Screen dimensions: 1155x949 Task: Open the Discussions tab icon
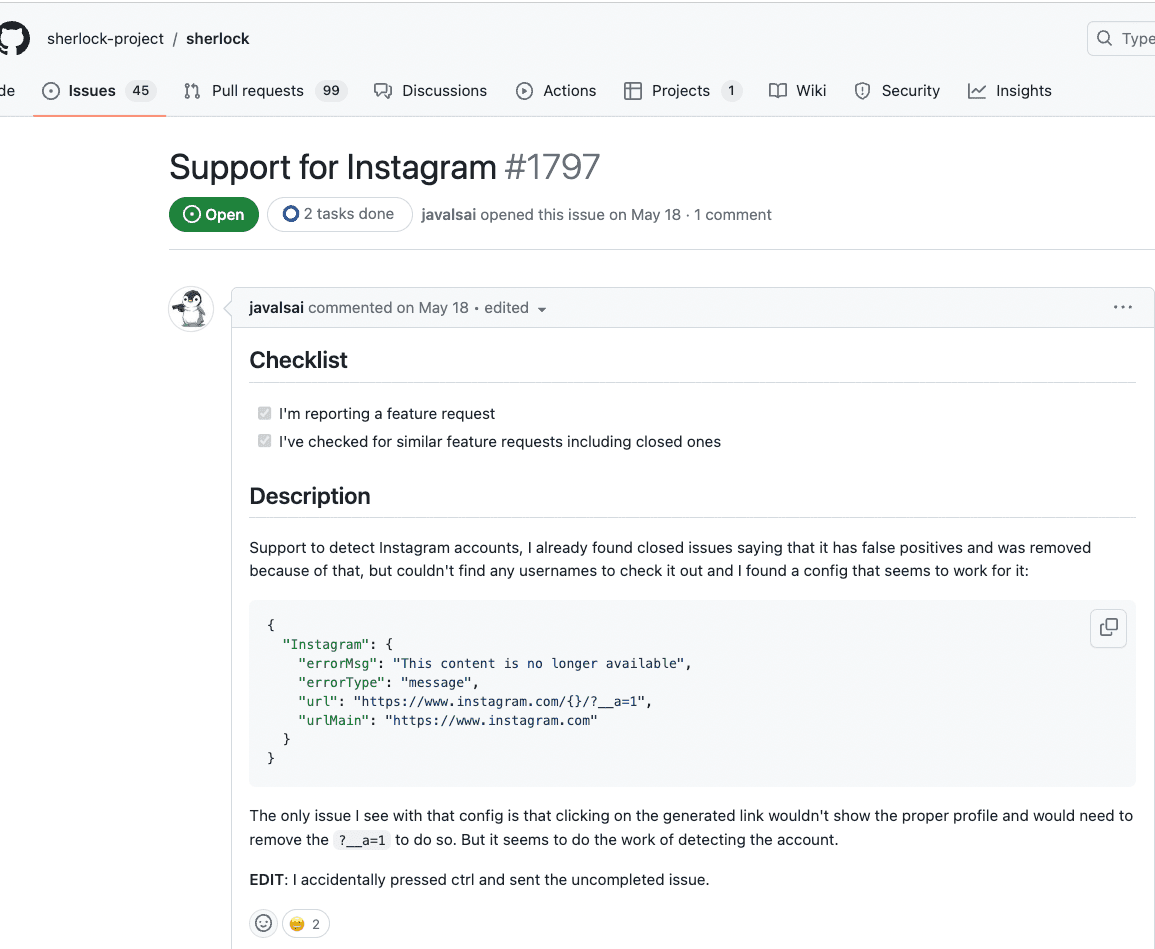coord(383,90)
